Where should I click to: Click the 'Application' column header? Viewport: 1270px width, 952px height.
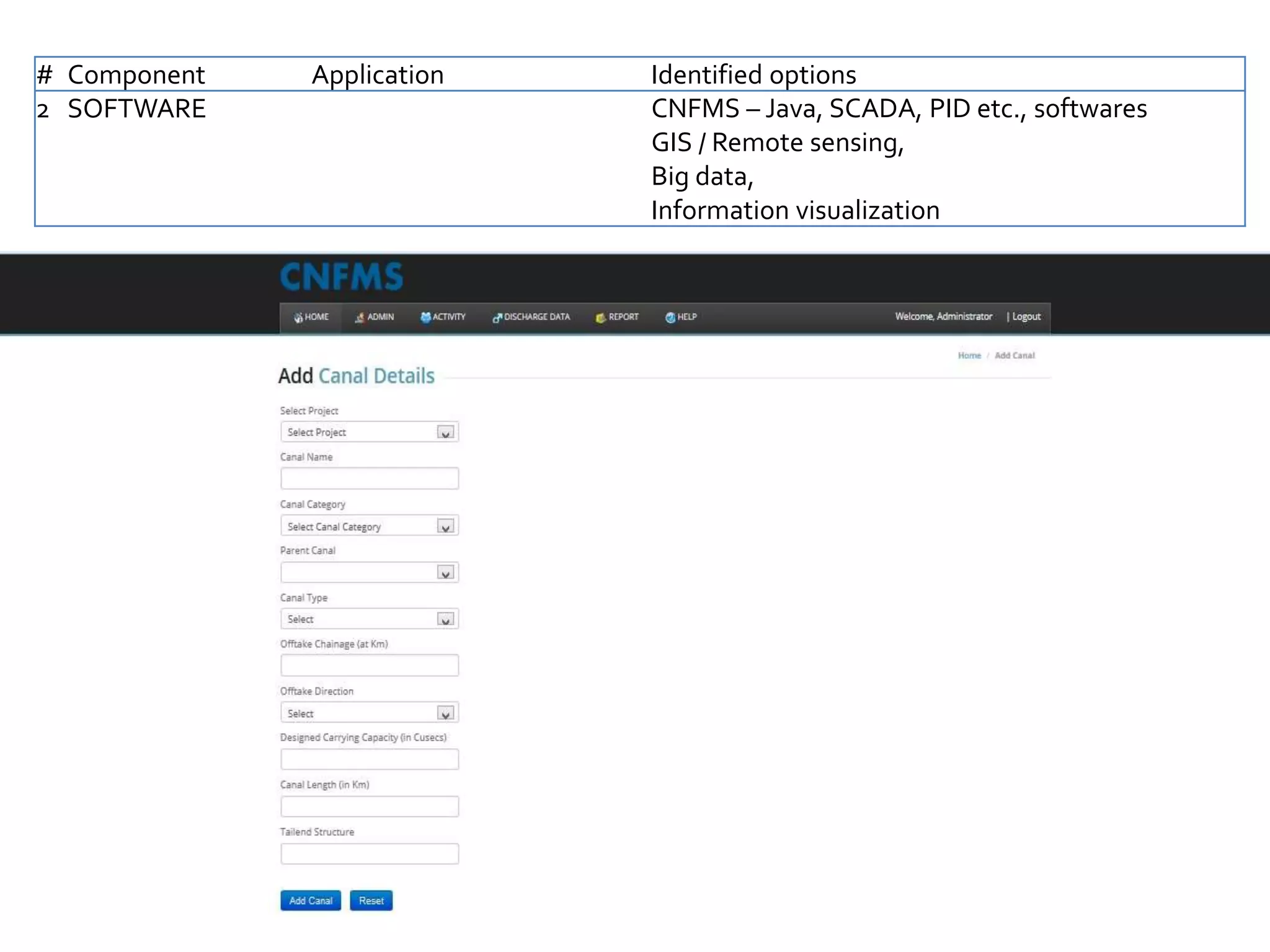(378, 75)
